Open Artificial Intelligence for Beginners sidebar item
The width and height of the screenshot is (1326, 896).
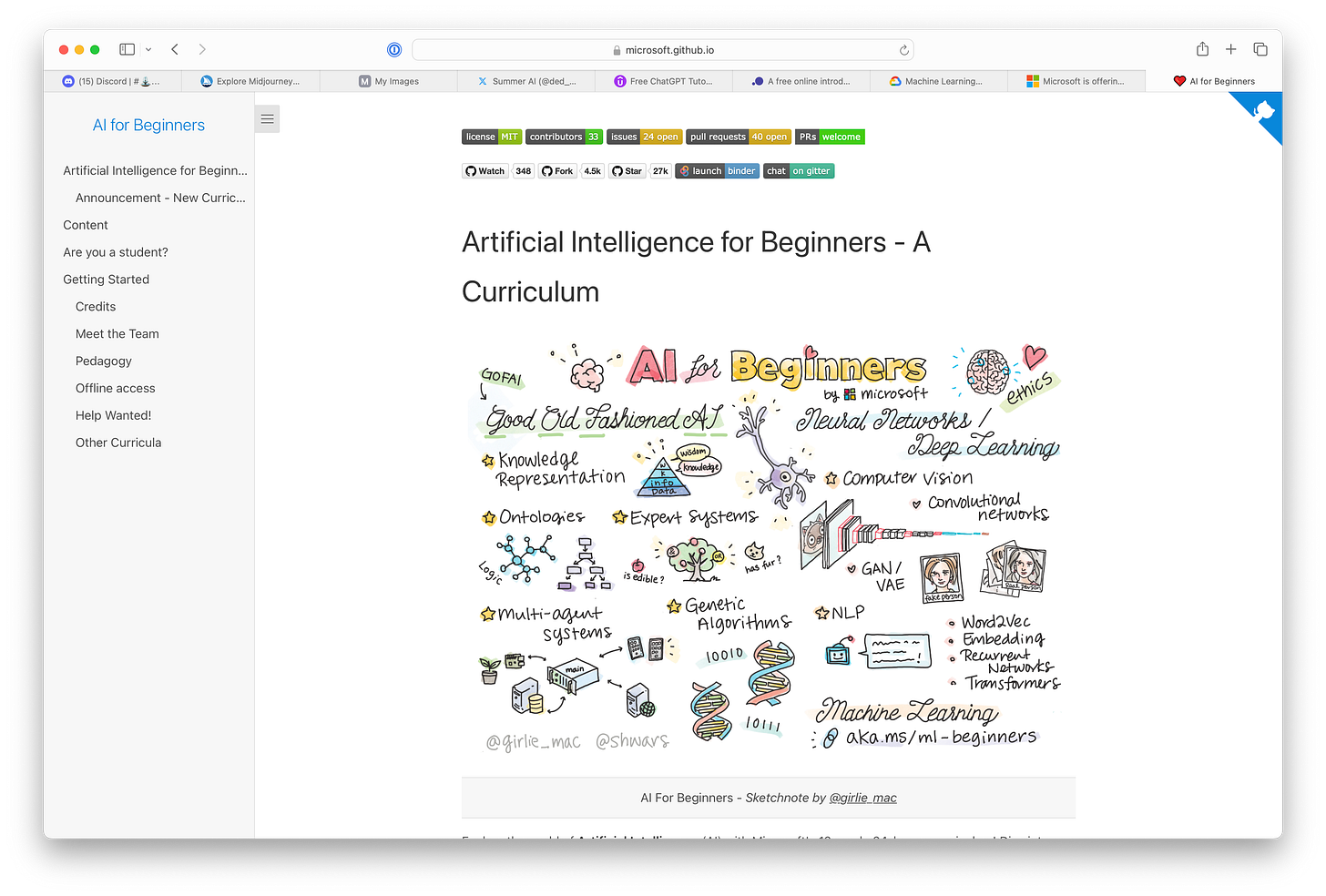point(155,170)
